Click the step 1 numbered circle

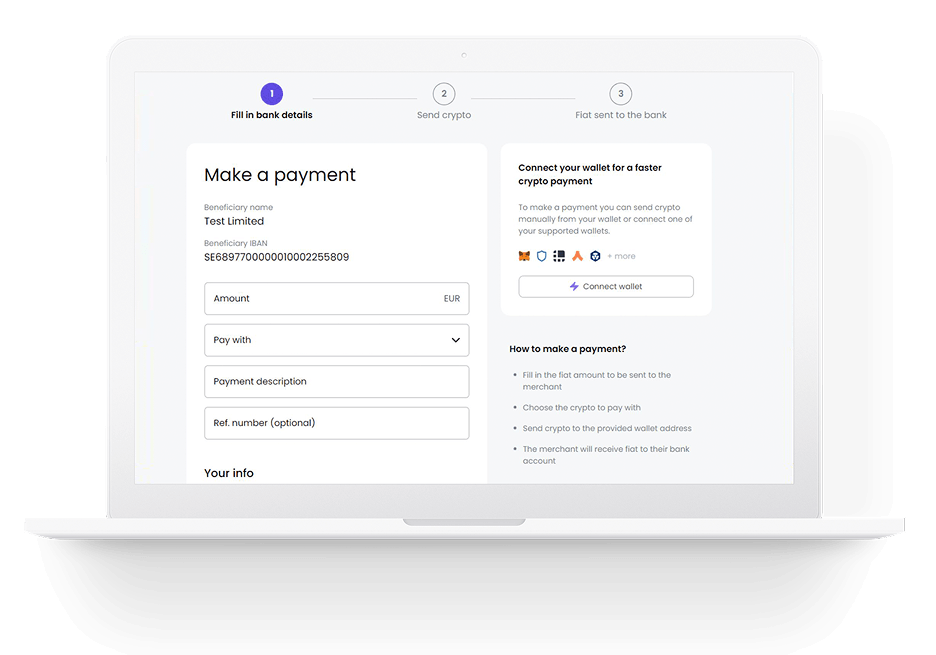[271, 93]
